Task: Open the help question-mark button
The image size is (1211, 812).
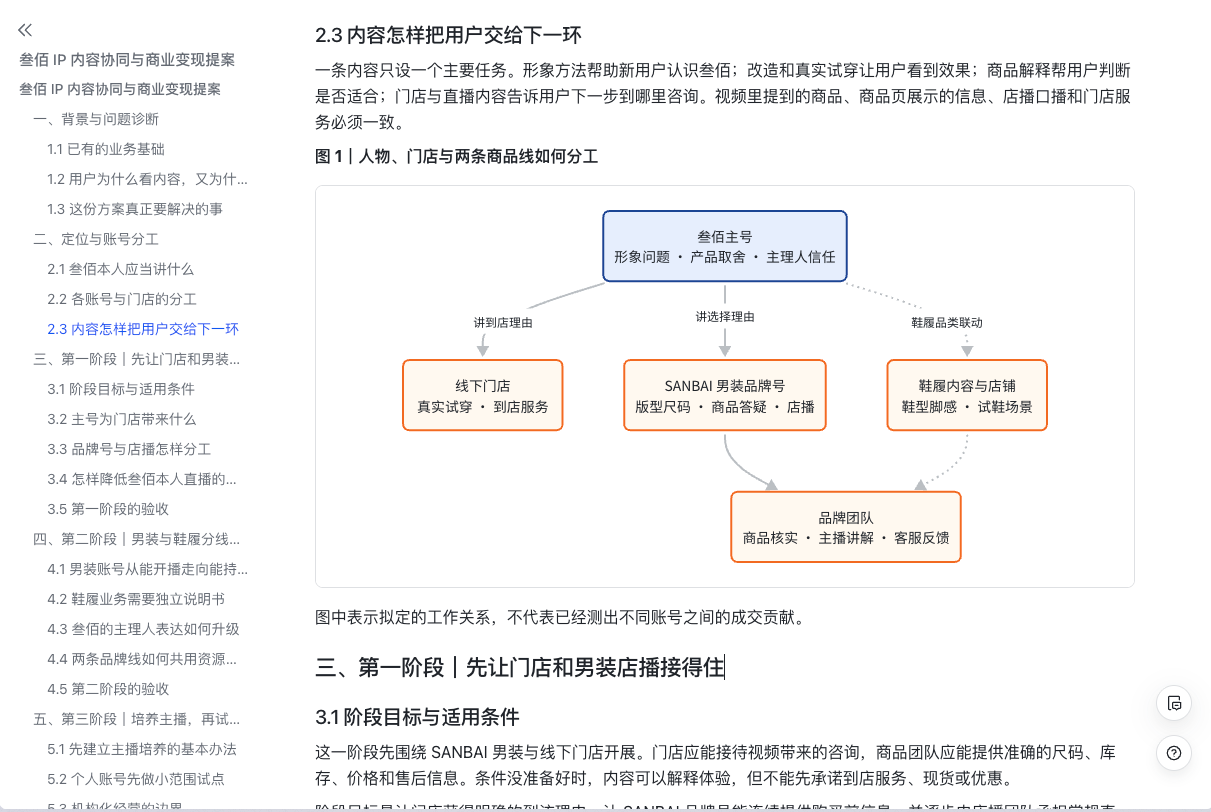Action: coord(1174,753)
